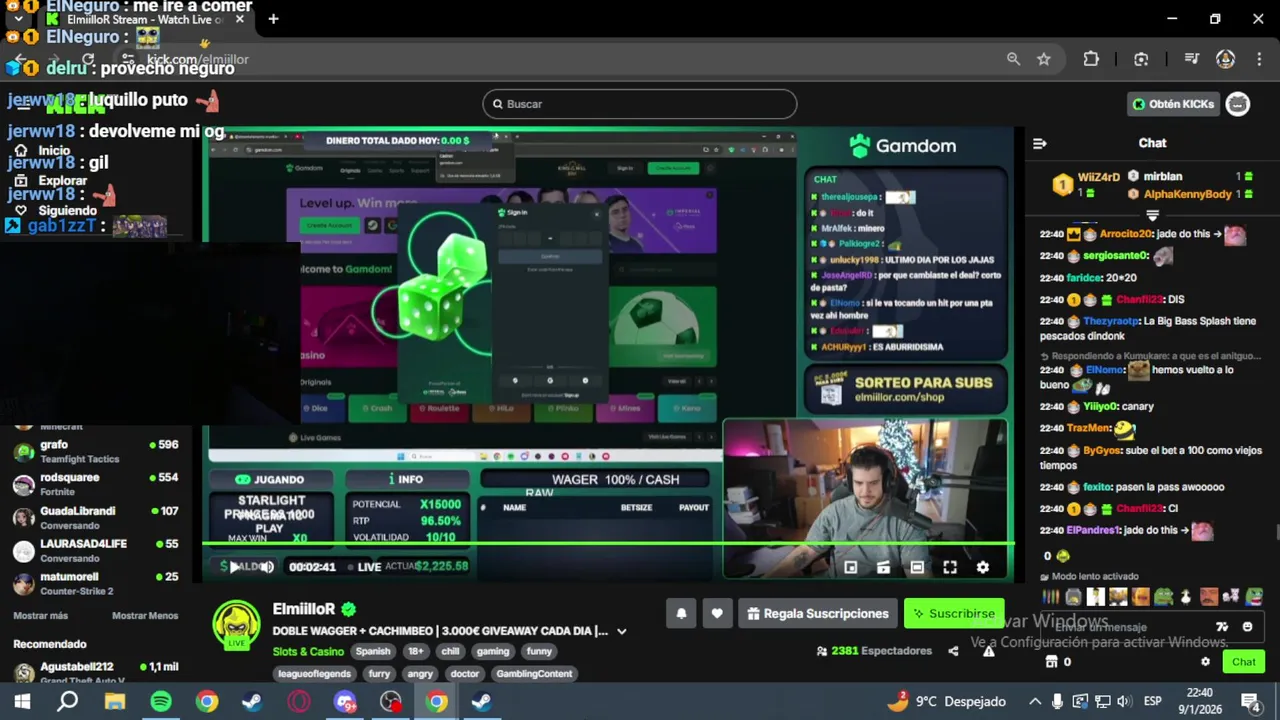1280x720 pixels.
Task: Bookmark this page with star
Action: point(1044,59)
